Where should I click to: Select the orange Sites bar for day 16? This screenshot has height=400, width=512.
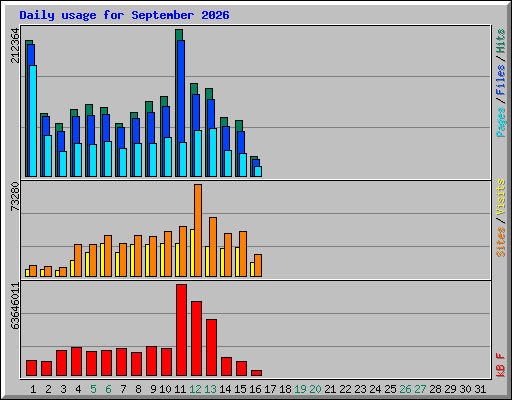point(258,265)
